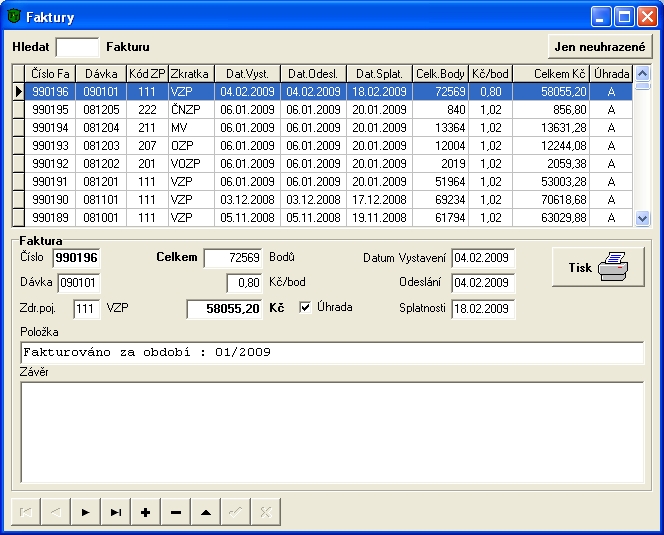
Task: Click the VOZP abbreviation cell
Action: 191,164
